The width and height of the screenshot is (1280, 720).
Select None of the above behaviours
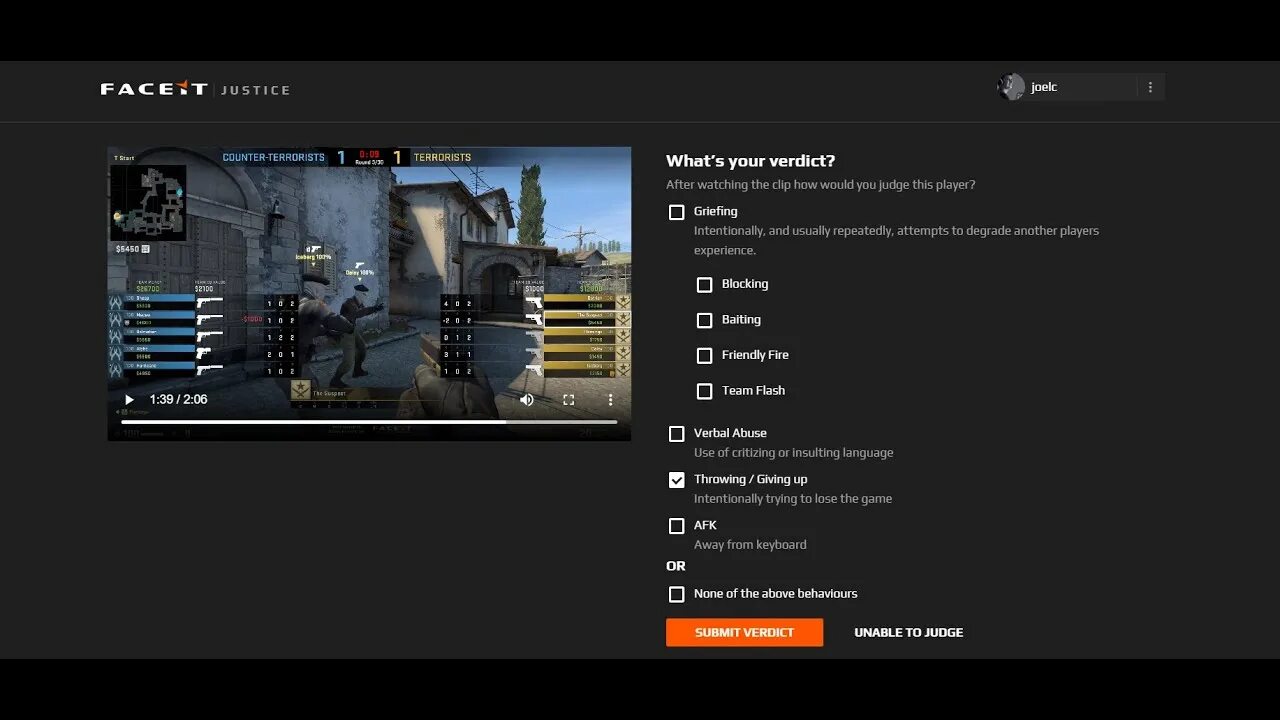point(677,594)
